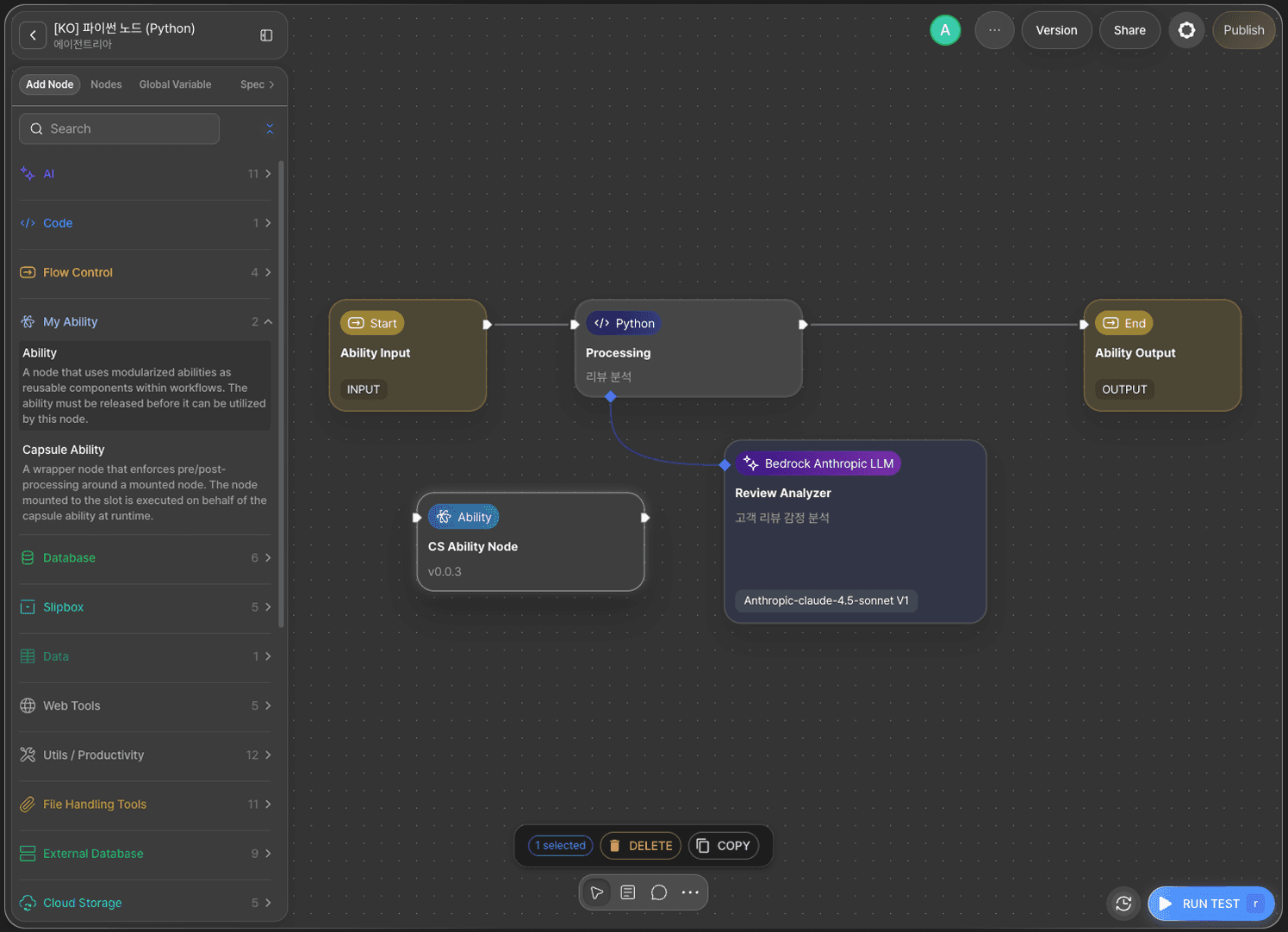The width and height of the screenshot is (1288, 932).
Task: Click the Web Tools globe icon
Action: coord(28,705)
